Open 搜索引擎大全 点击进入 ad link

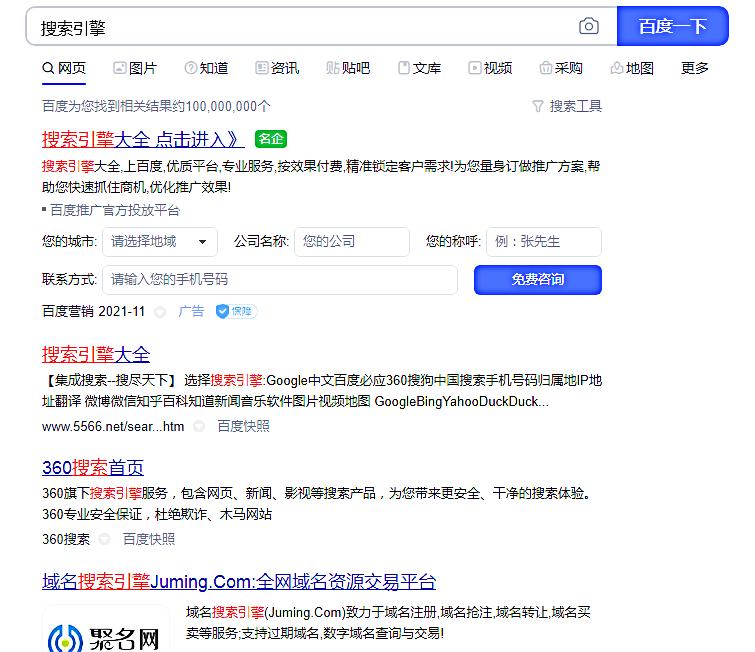point(143,140)
